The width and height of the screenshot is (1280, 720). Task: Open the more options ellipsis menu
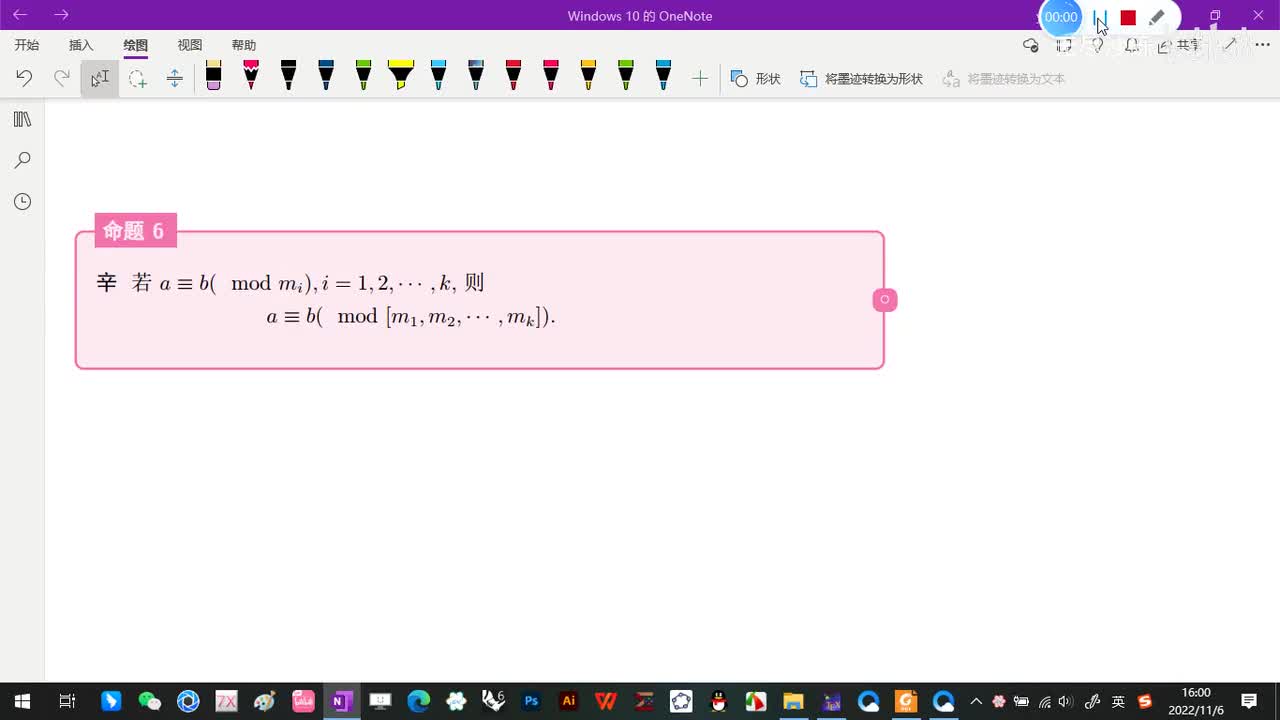1262,45
